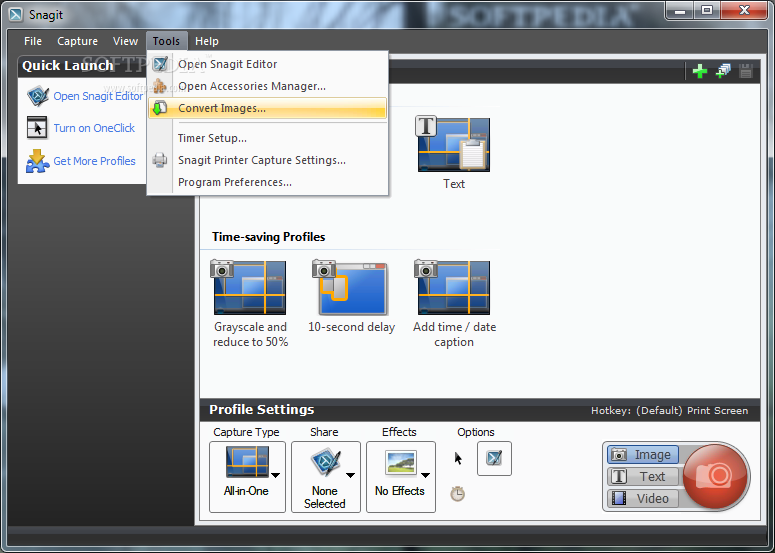This screenshot has height=553, width=775.
Task: Click the Snagit title bar app icon
Action: 16,15
